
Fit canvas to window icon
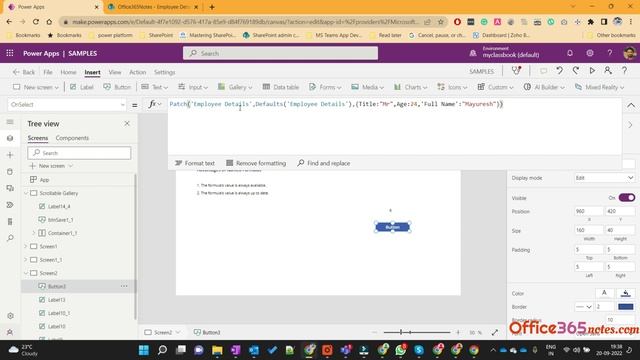495,332
